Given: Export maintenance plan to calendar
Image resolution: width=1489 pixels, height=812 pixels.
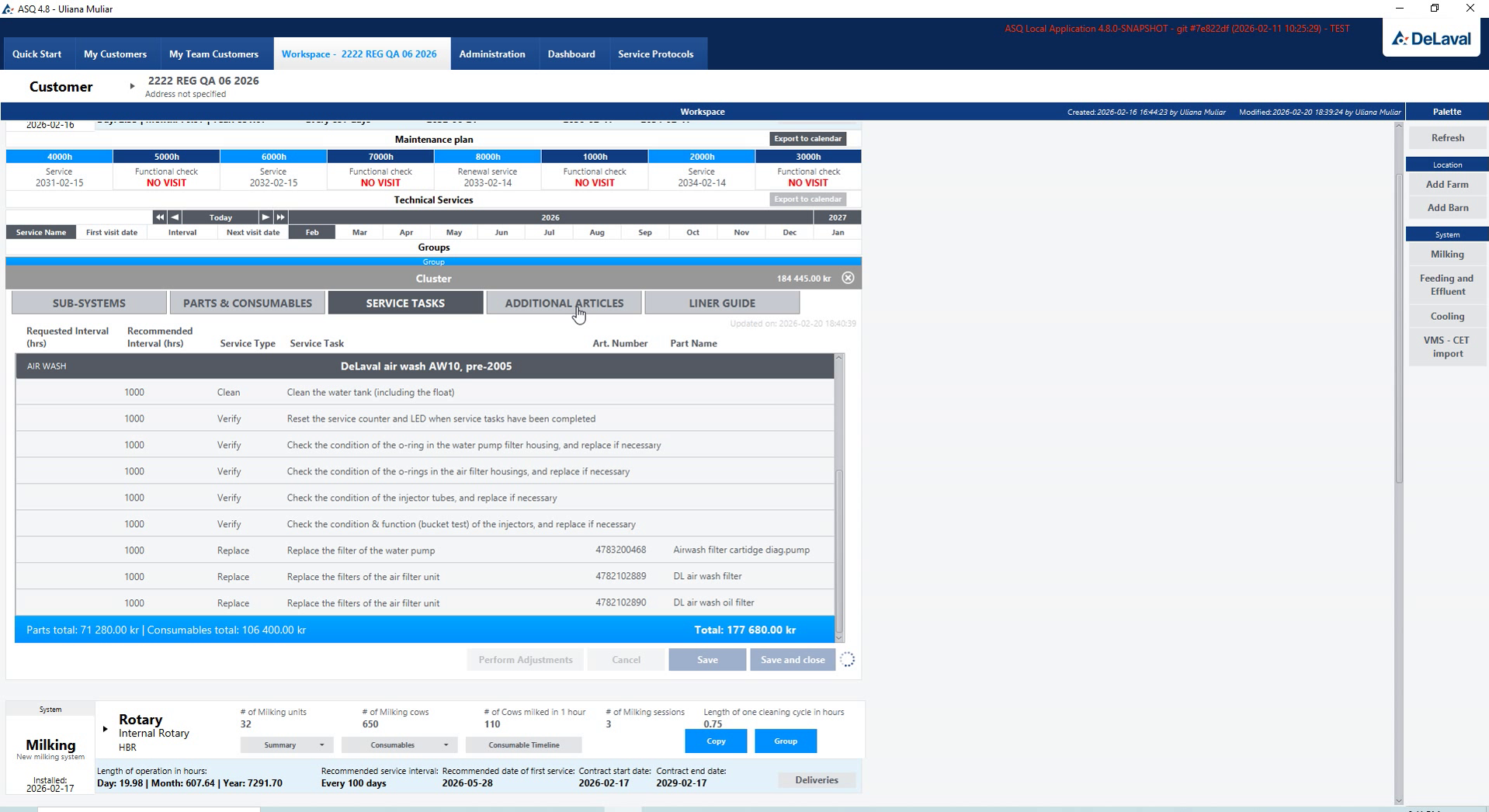Looking at the screenshot, I should click(807, 139).
